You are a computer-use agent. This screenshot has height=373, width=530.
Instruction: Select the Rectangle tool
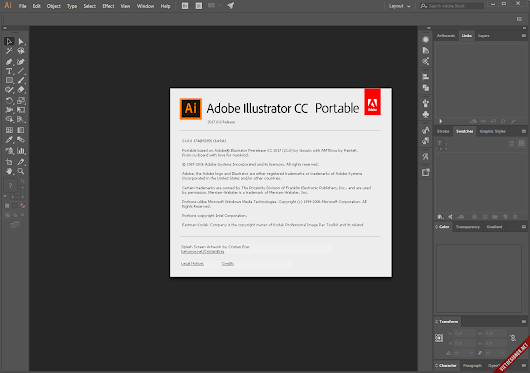pos(9,80)
